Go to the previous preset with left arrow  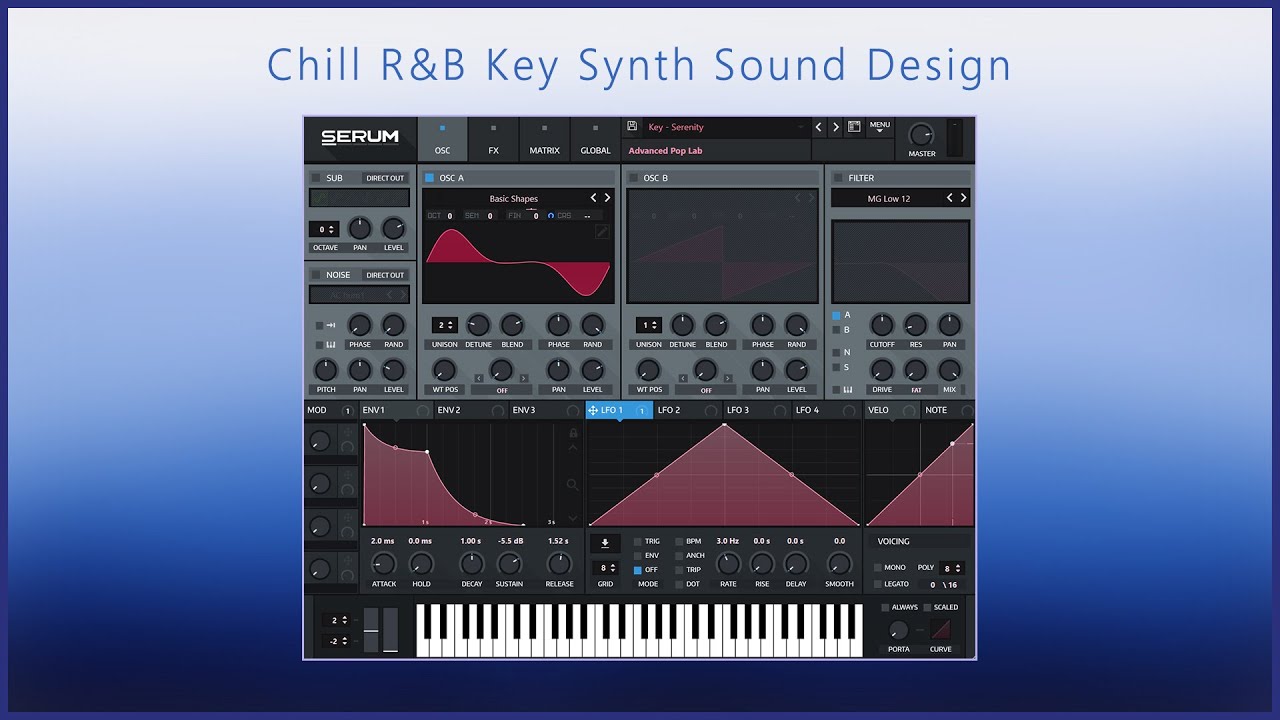coord(818,127)
